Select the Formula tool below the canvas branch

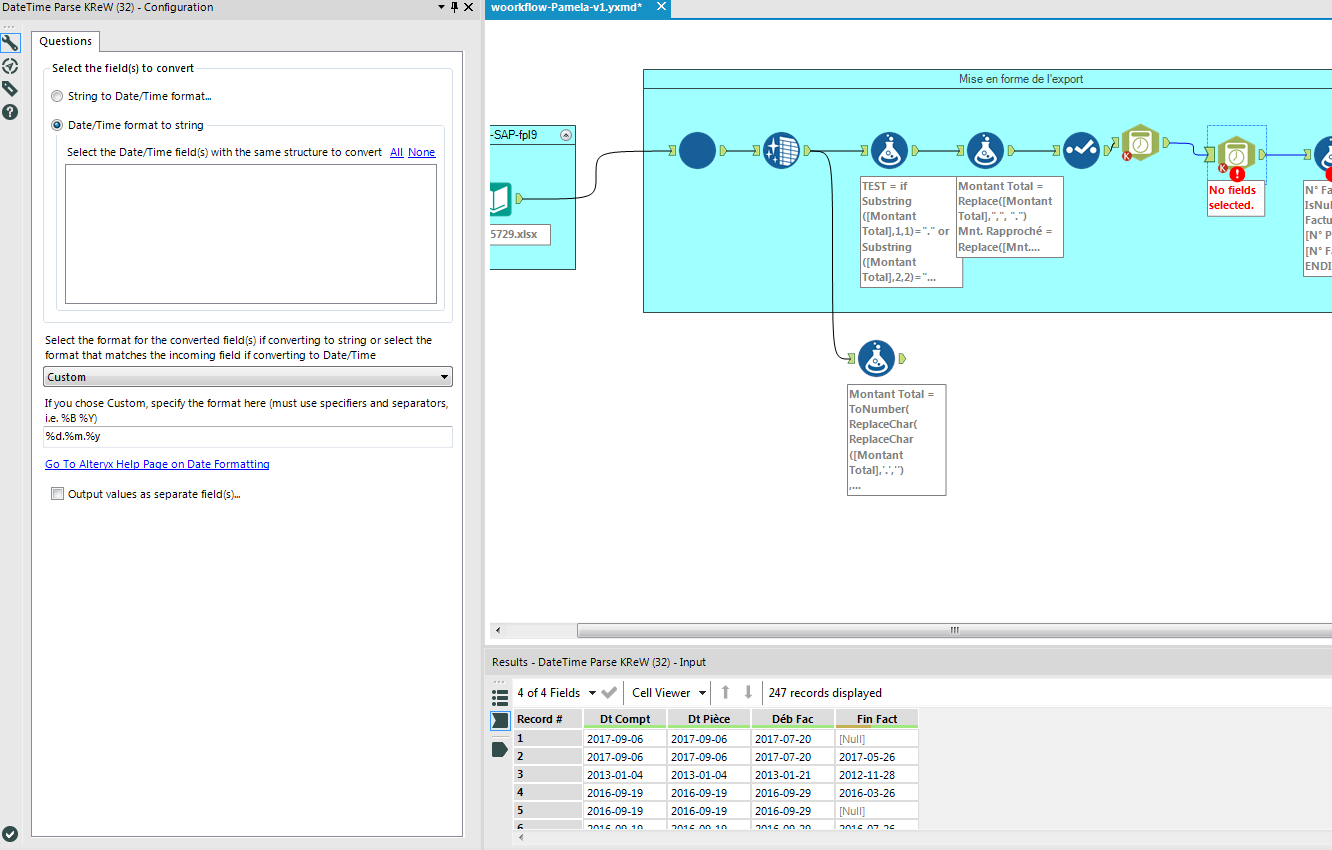tap(876, 358)
